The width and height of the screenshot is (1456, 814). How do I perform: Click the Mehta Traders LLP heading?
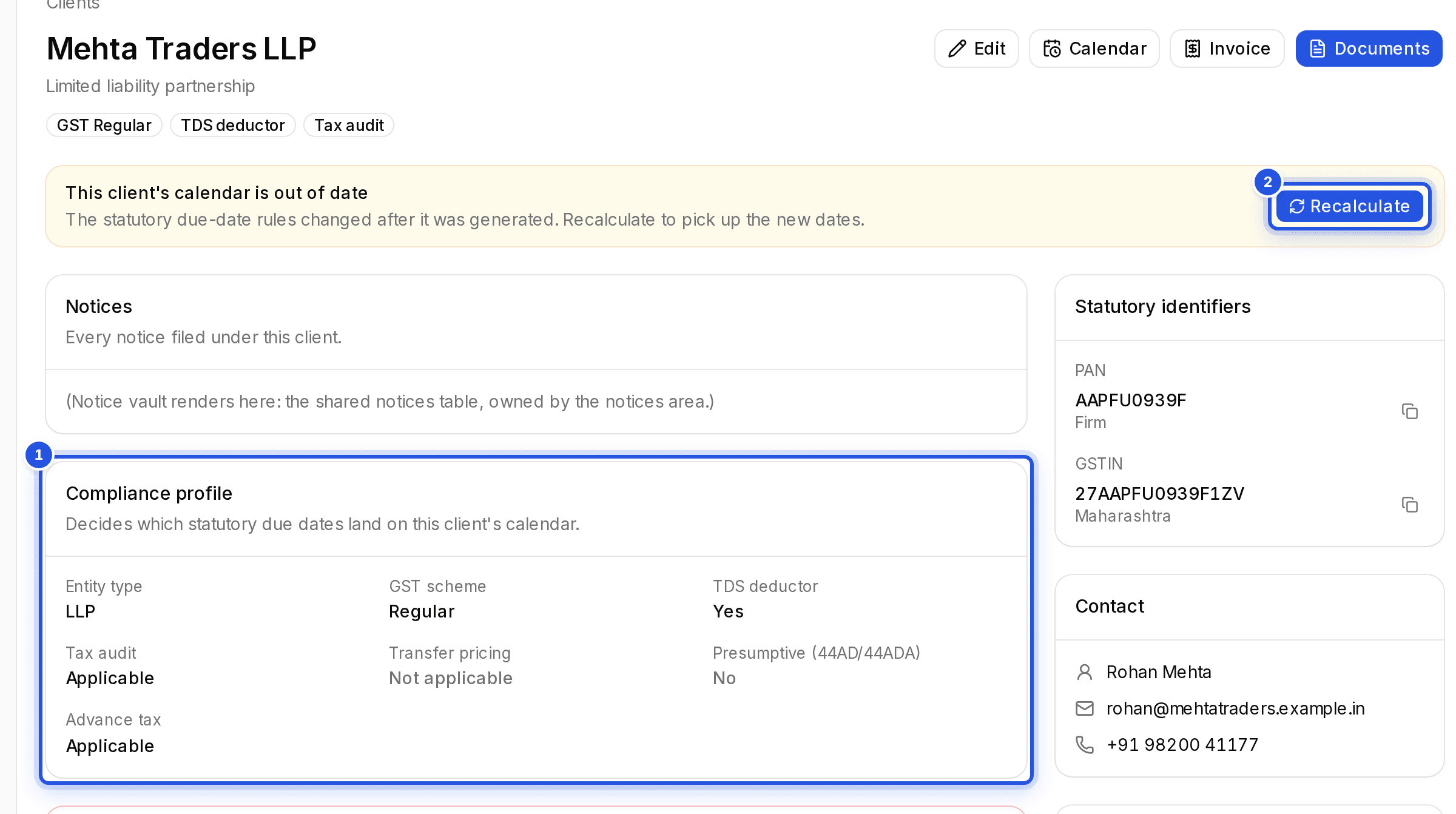click(x=181, y=49)
